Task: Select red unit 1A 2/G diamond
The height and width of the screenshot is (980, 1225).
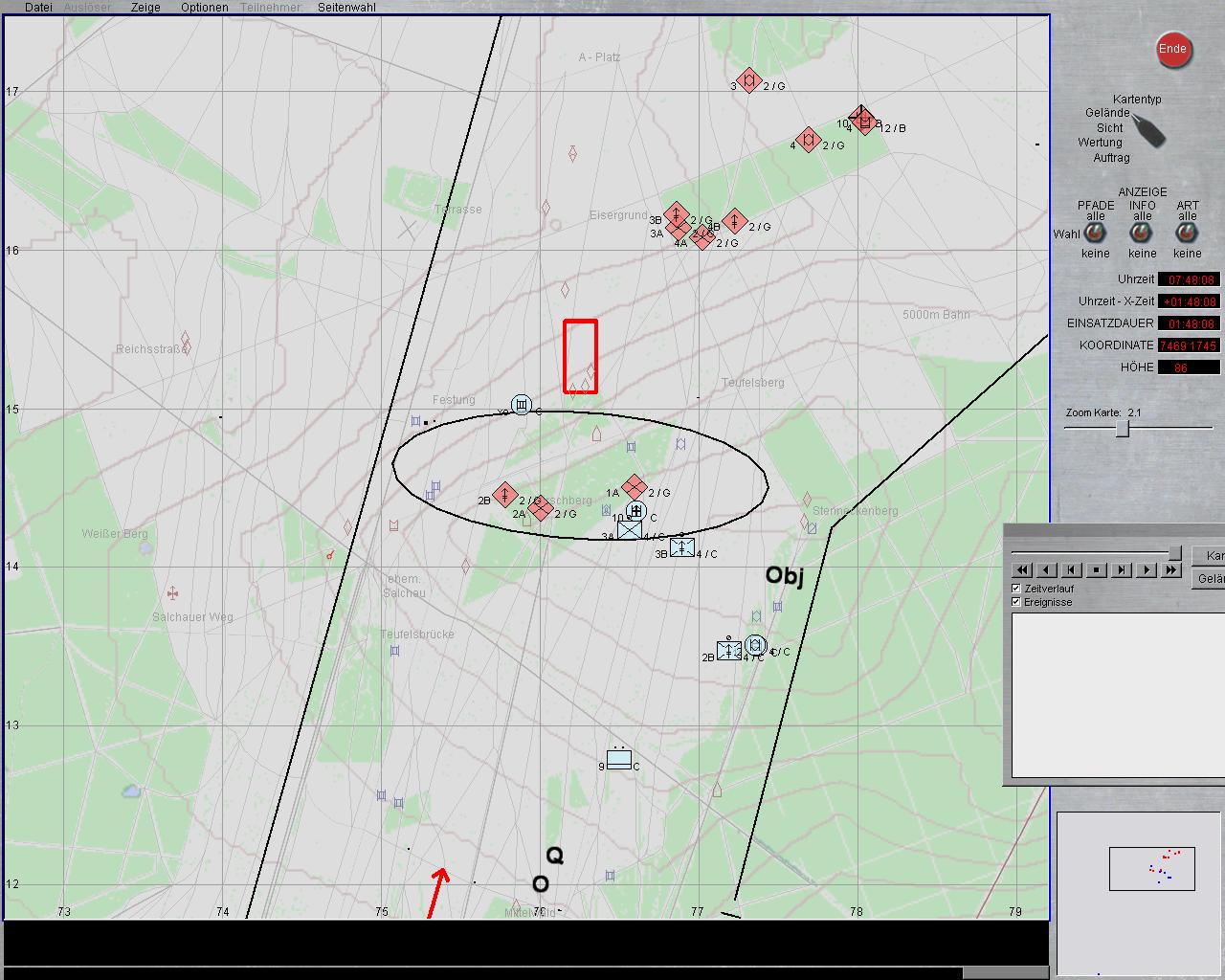Action: 634,488
